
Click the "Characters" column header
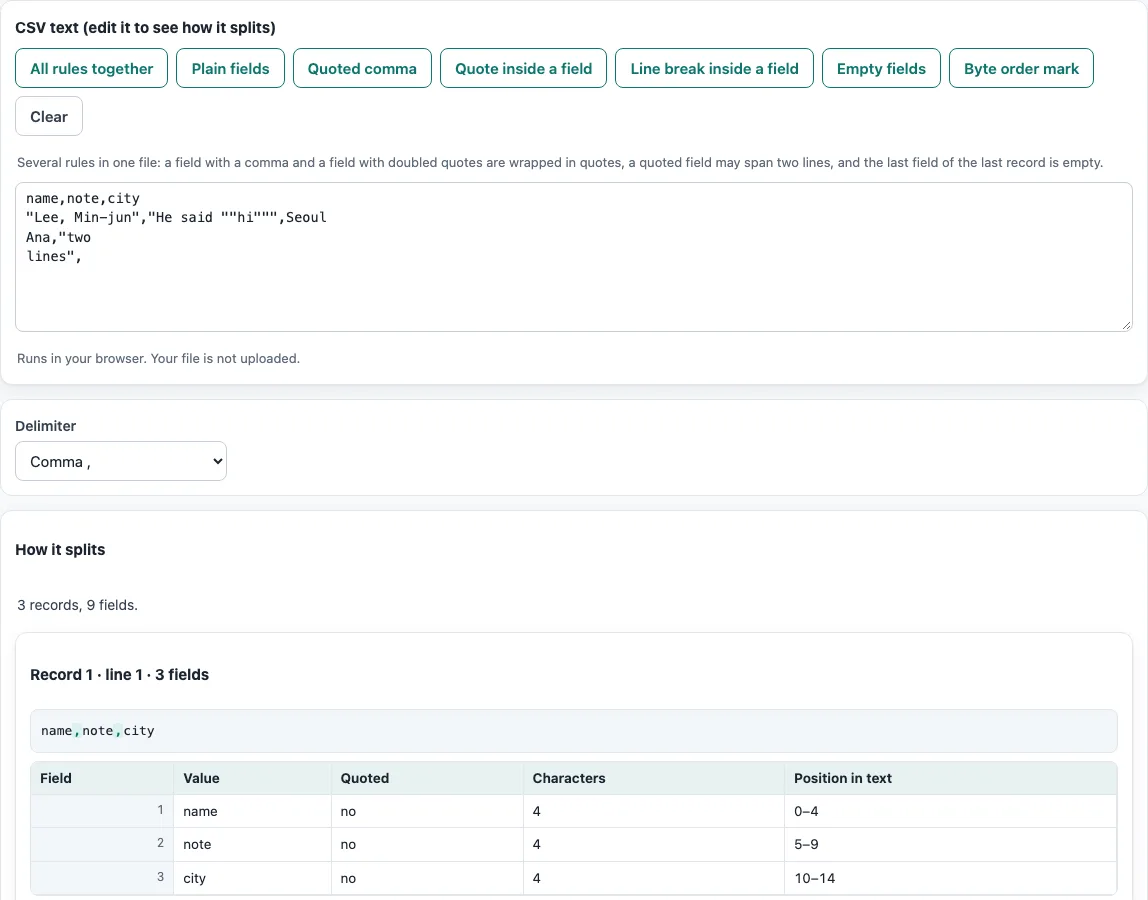653,778
